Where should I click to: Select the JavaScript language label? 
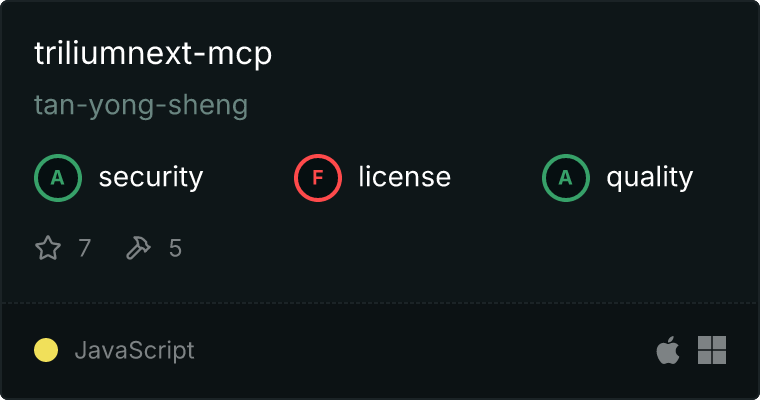tap(135, 351)
